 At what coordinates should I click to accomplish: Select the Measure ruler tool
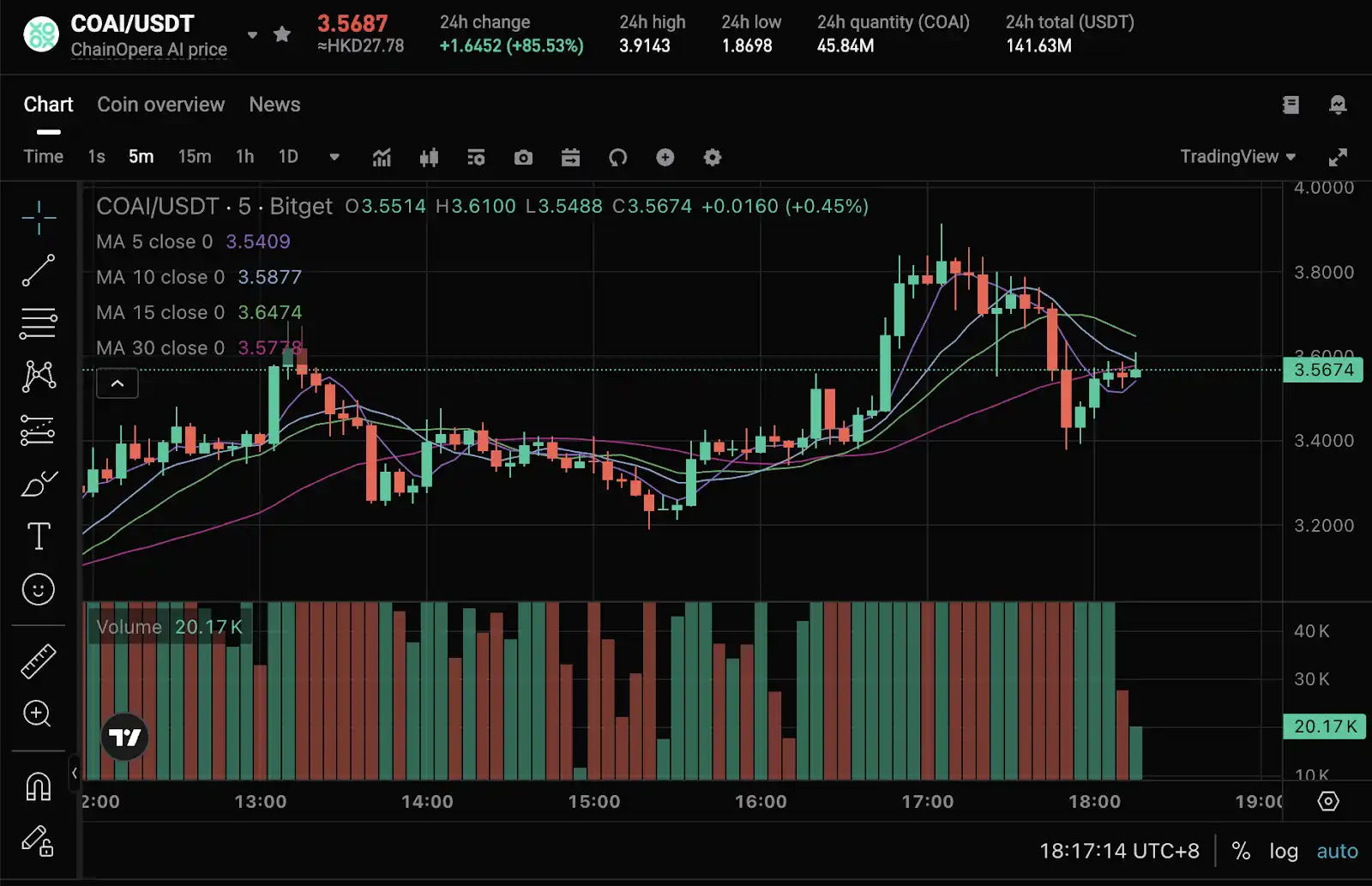[x=39, y=661]
